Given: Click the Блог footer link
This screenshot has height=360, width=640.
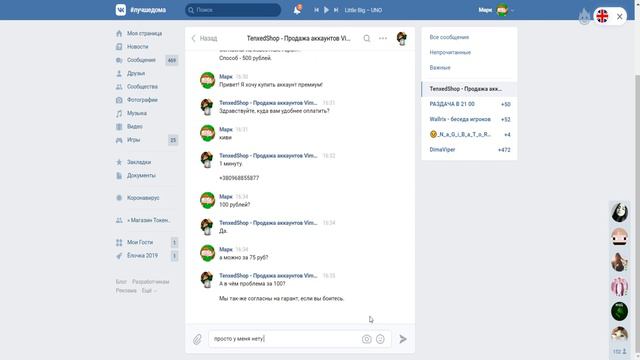Looking at the screenshot, I should click(x=121, y=282).
